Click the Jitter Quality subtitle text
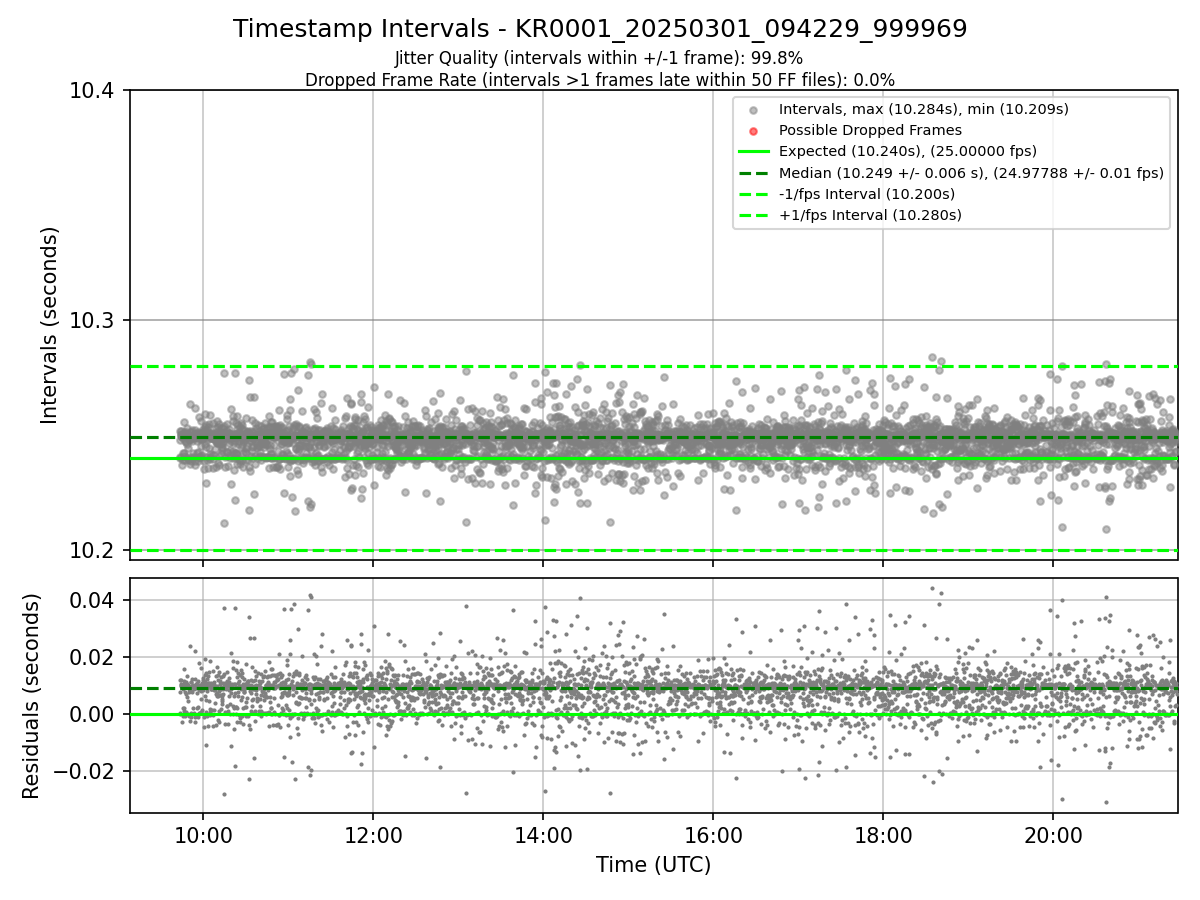1200x900 pixels. pyautogui.click(x=599, y=58)
